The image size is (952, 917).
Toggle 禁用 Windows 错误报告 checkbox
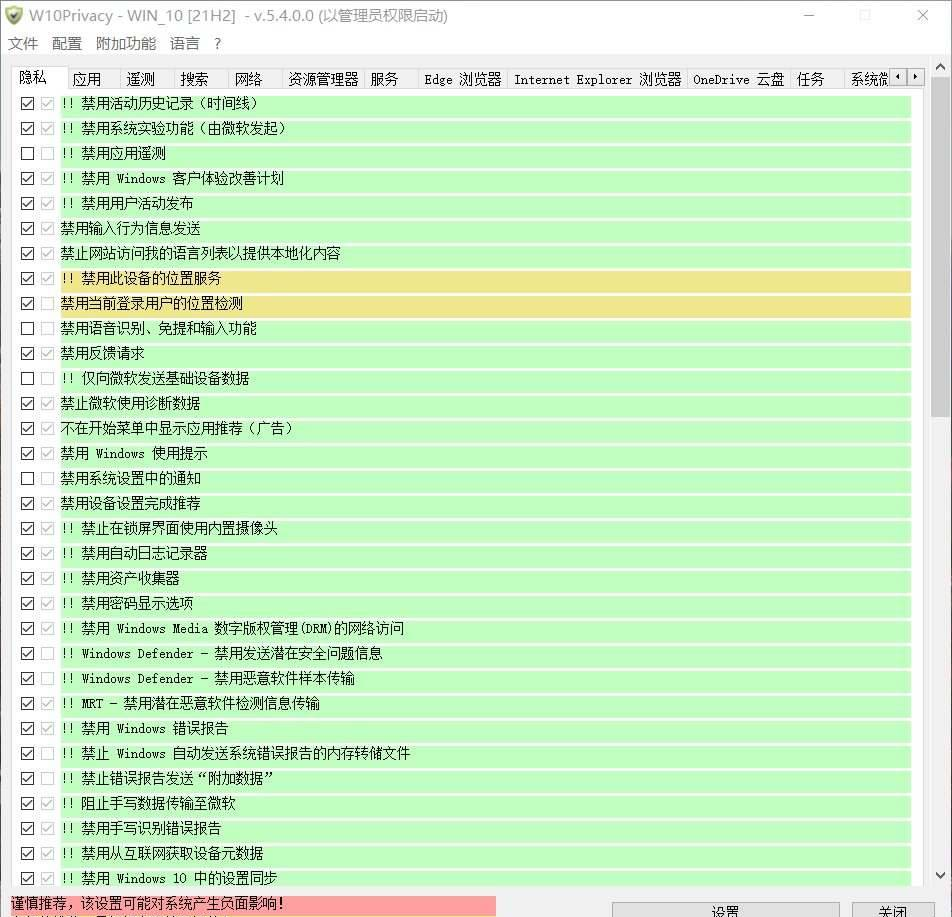[27, 729]
